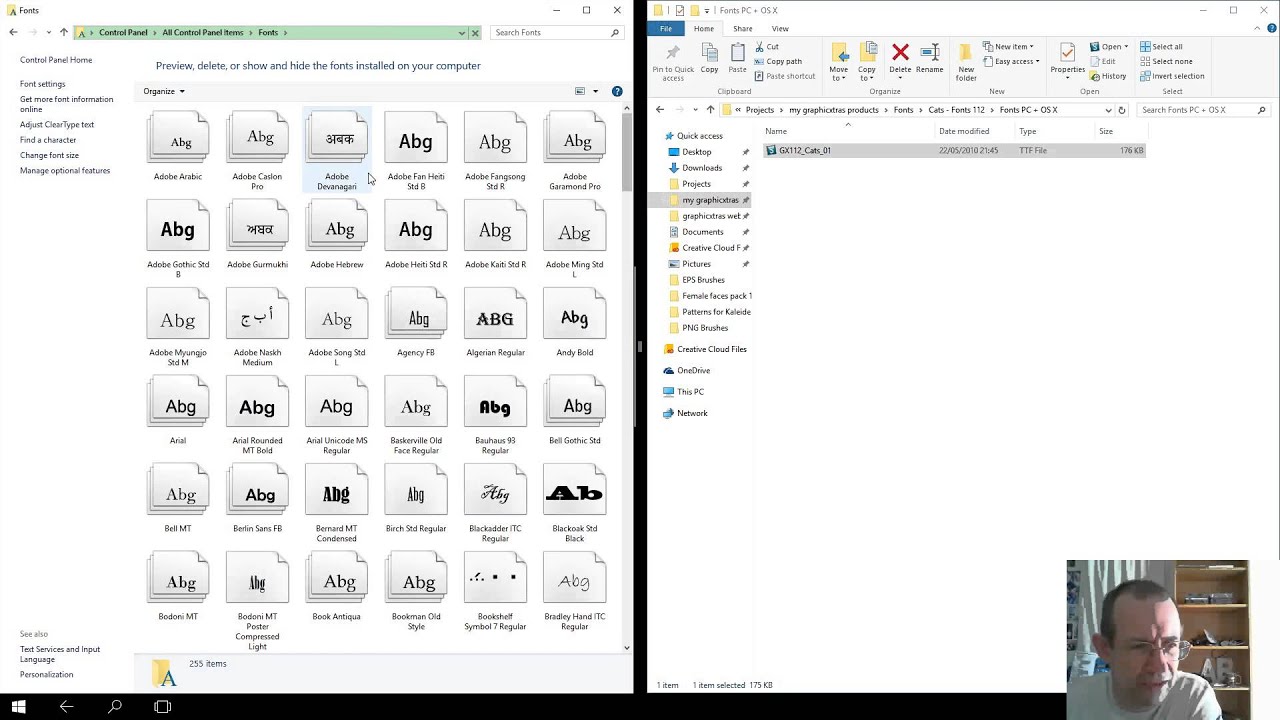Click the Search Fonts PC + OS X box

tap(1204, 110)
